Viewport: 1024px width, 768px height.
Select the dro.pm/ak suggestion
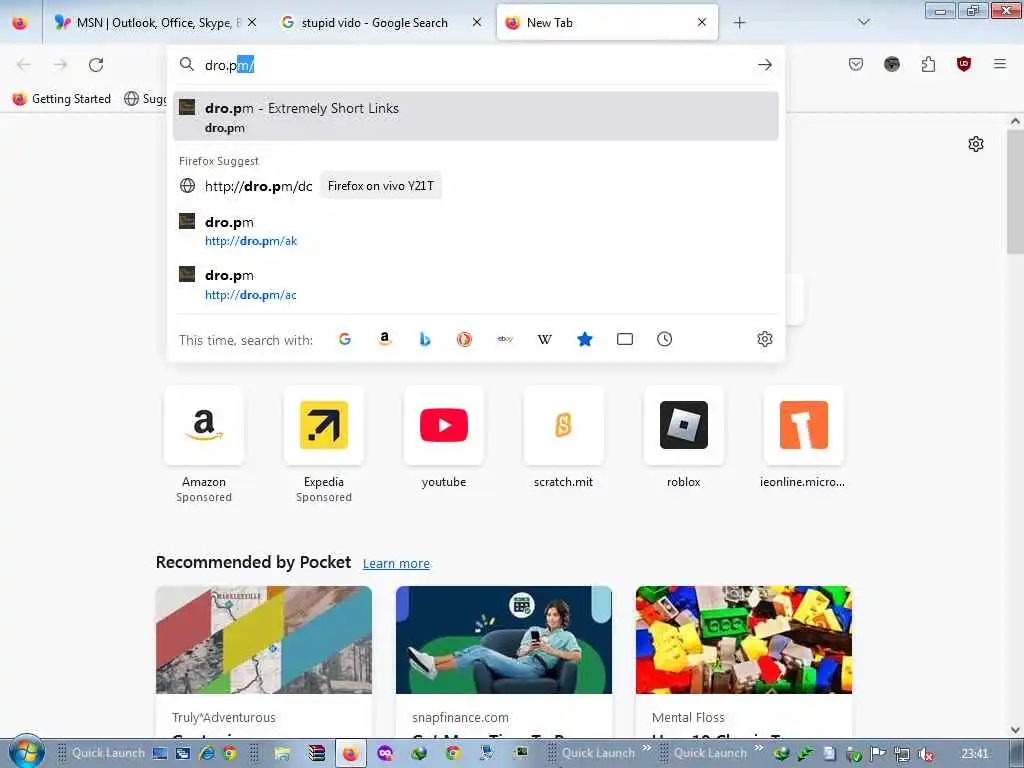click(475, 231)
